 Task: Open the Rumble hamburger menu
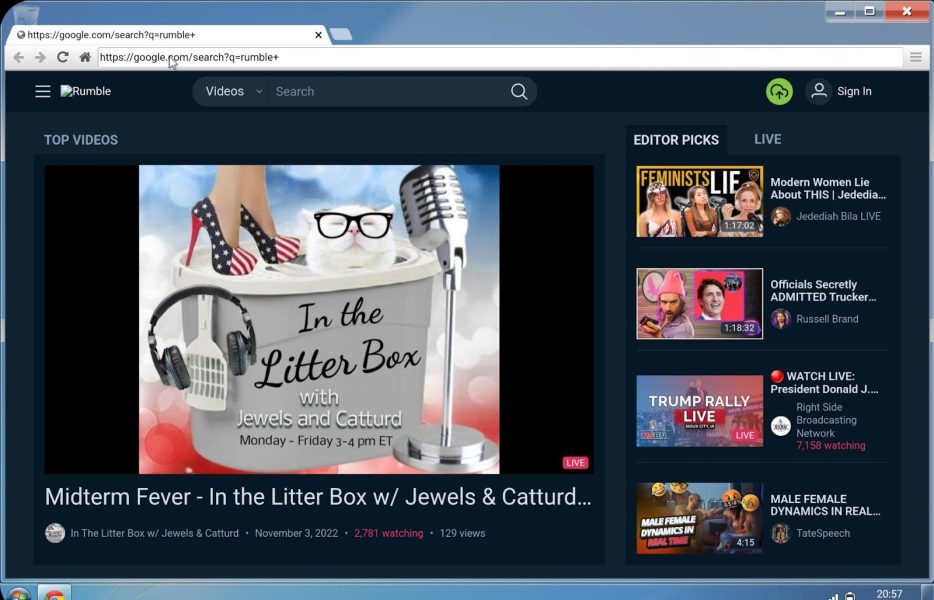pyautogui.click(x=43, y=91)
